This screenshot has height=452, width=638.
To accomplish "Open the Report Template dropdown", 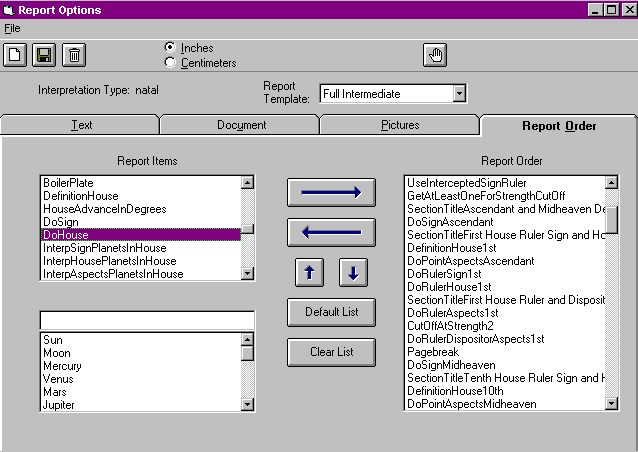I will [459, 94].
